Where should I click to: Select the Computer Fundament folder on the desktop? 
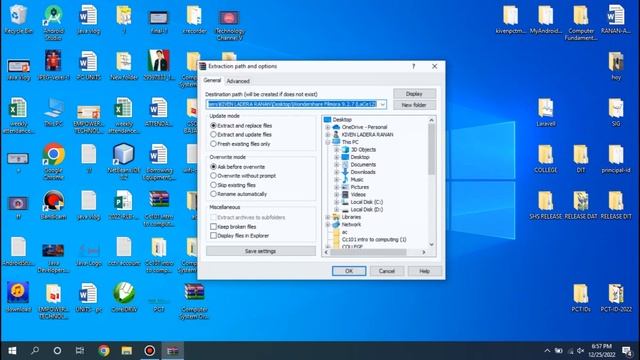click(581, 23)
